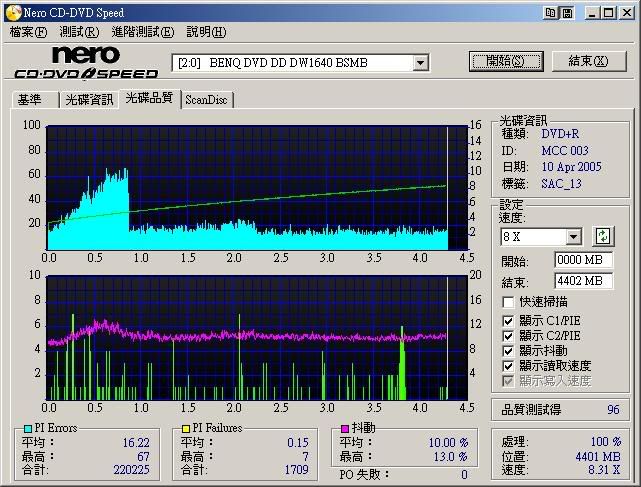Image resolution: width=641 pixels, height=487 pixels.
Task: Click the PI Failures total value 1709
Action: [296, 469]
